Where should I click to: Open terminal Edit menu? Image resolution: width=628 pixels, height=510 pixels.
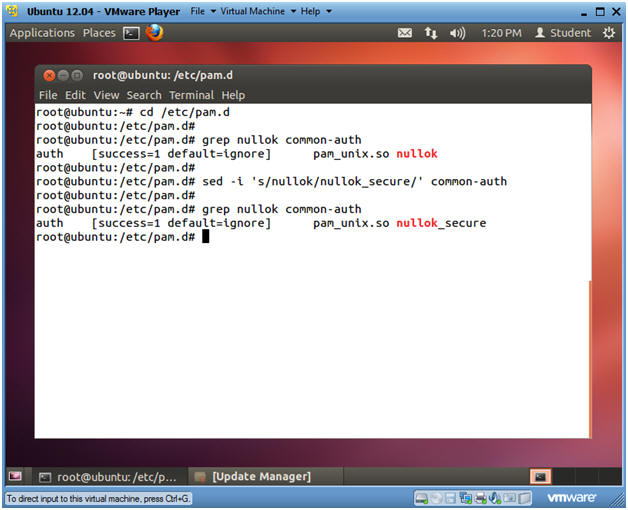(x=75, y=95)
